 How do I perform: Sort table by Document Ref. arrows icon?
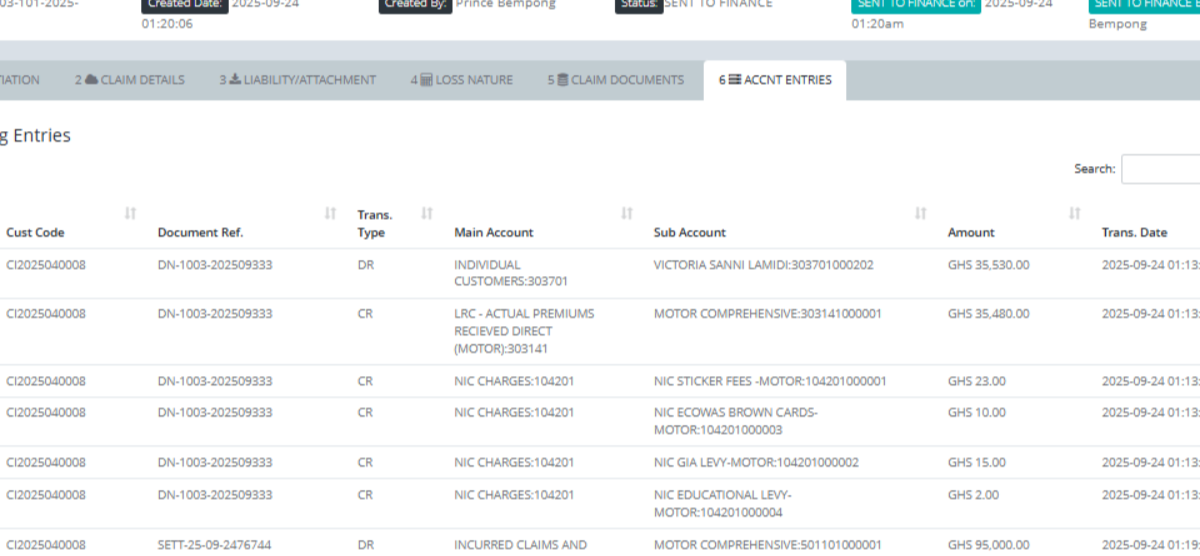point(330,213)
